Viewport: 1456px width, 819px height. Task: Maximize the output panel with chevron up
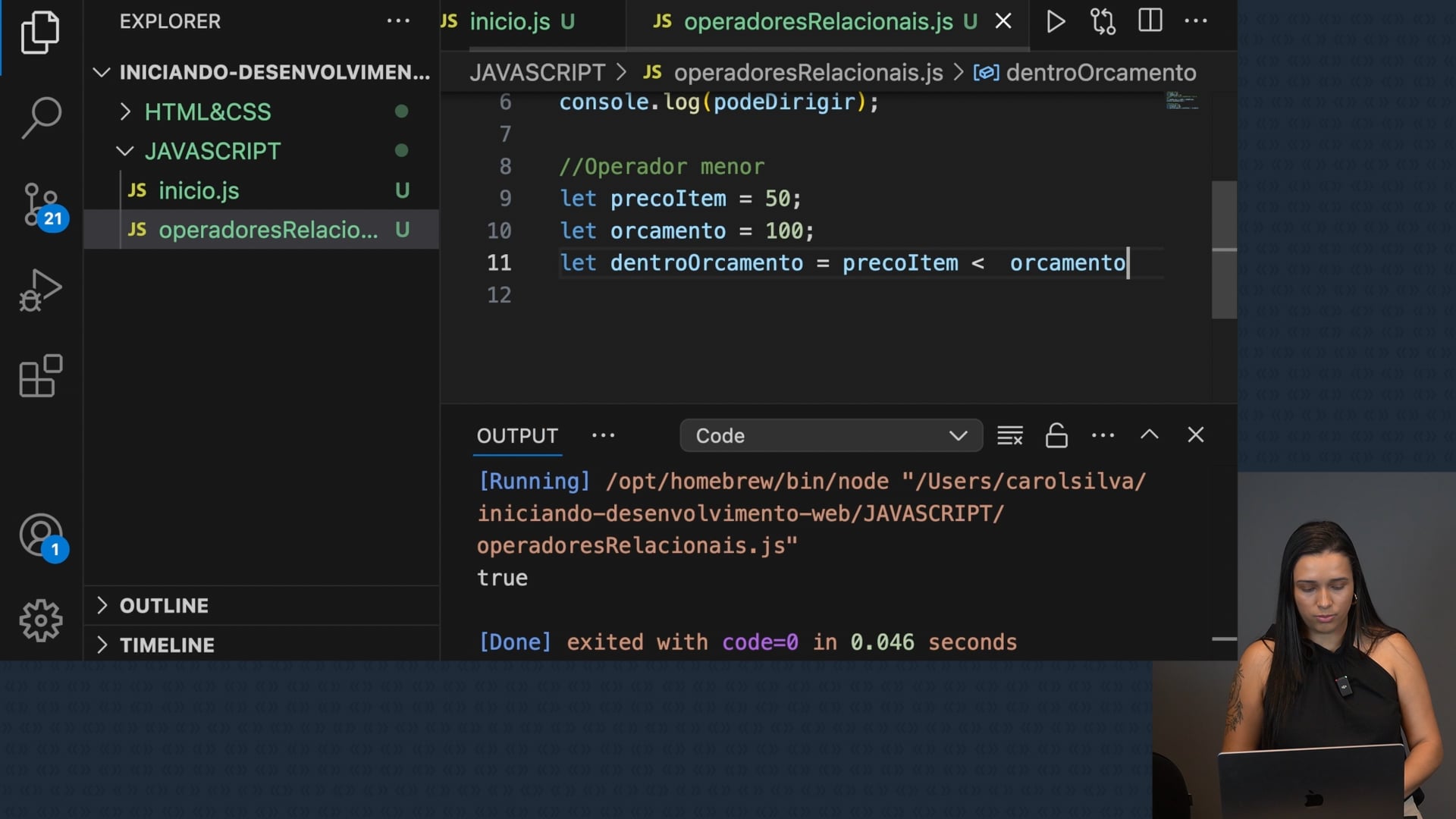pyautogui.click(x=1149, y=435)
